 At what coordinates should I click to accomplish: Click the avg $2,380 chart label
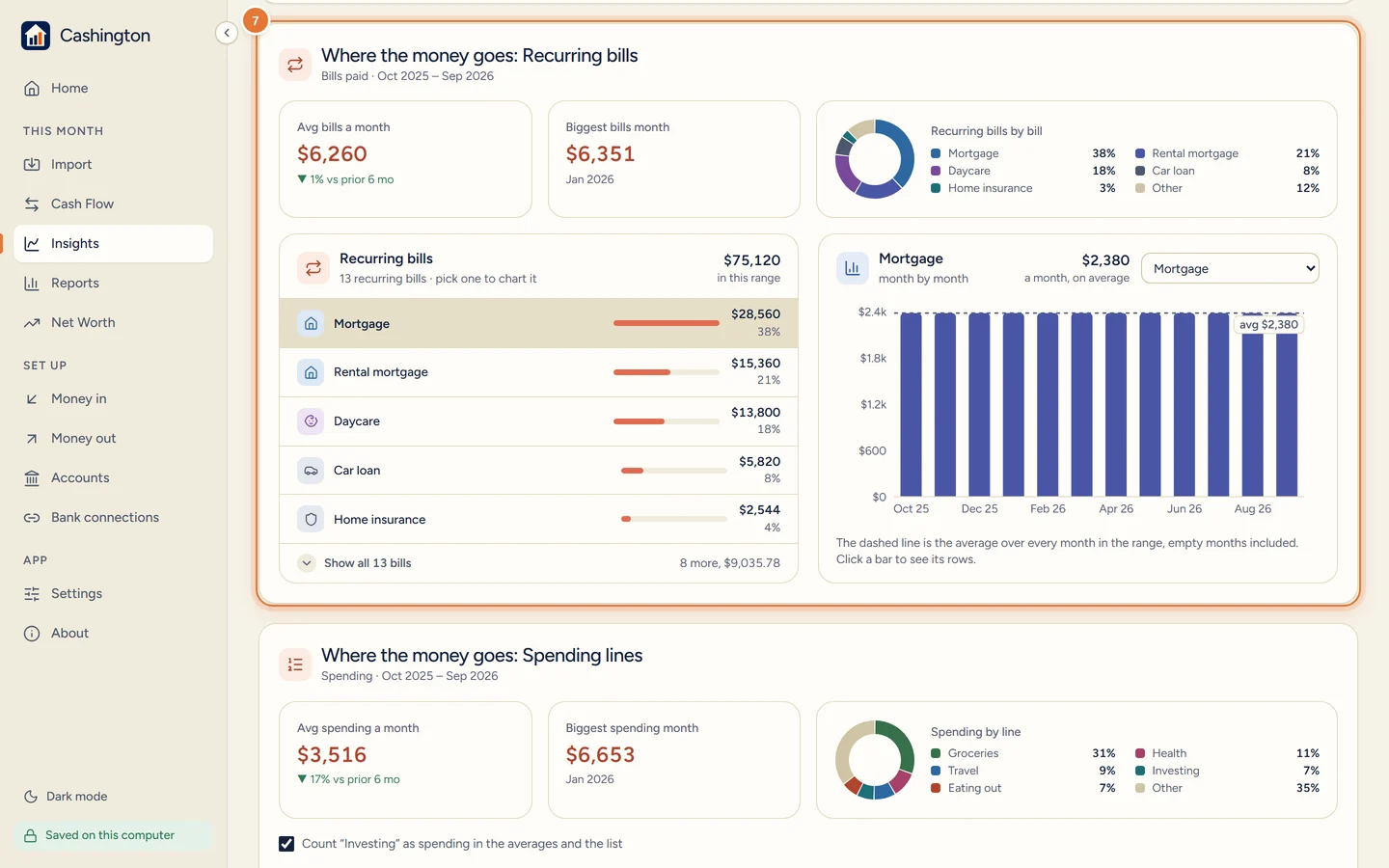pyautogui.click(x=1268, y=325)
